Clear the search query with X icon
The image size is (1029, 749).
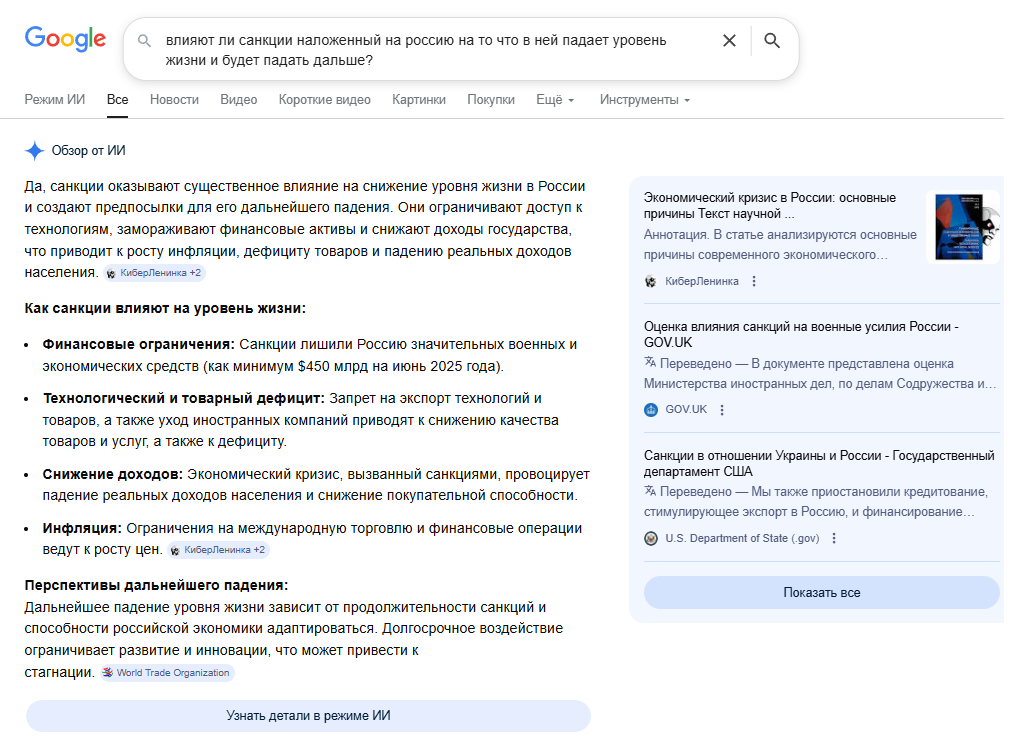pos(729,41)
